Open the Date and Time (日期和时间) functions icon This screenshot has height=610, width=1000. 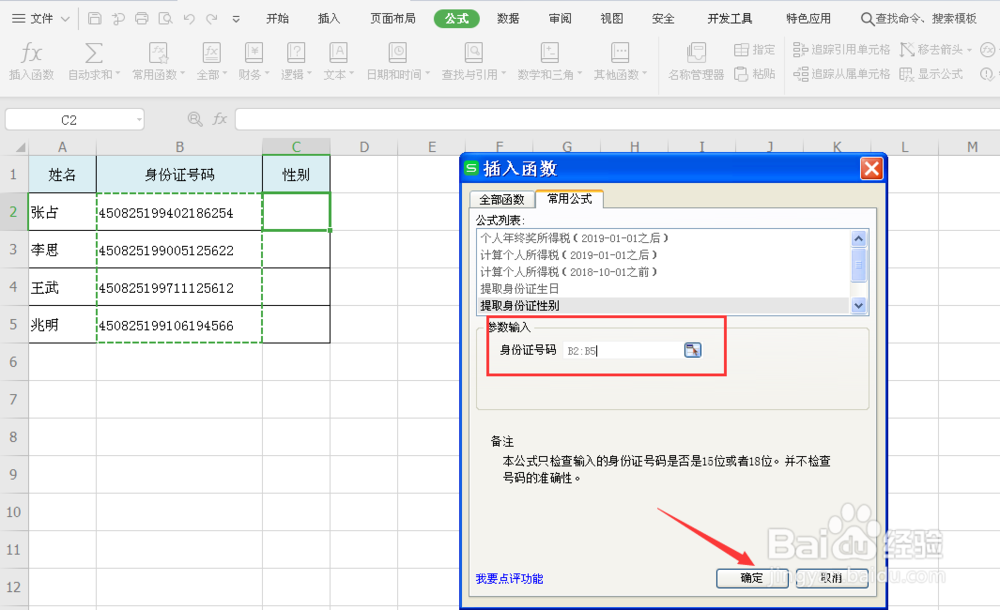(397, 53)
